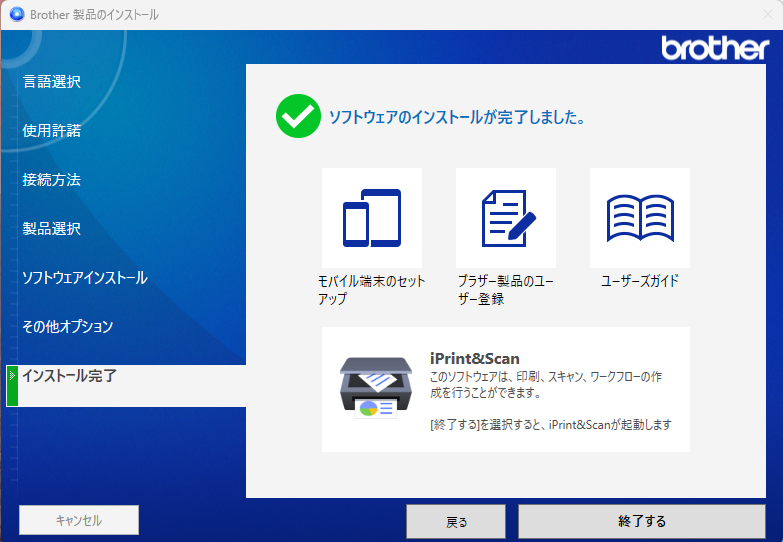The width and height of the screenshot is (783, 542).
Task: Open the ユーザーズガイド book icon
Action: point(640,218)
